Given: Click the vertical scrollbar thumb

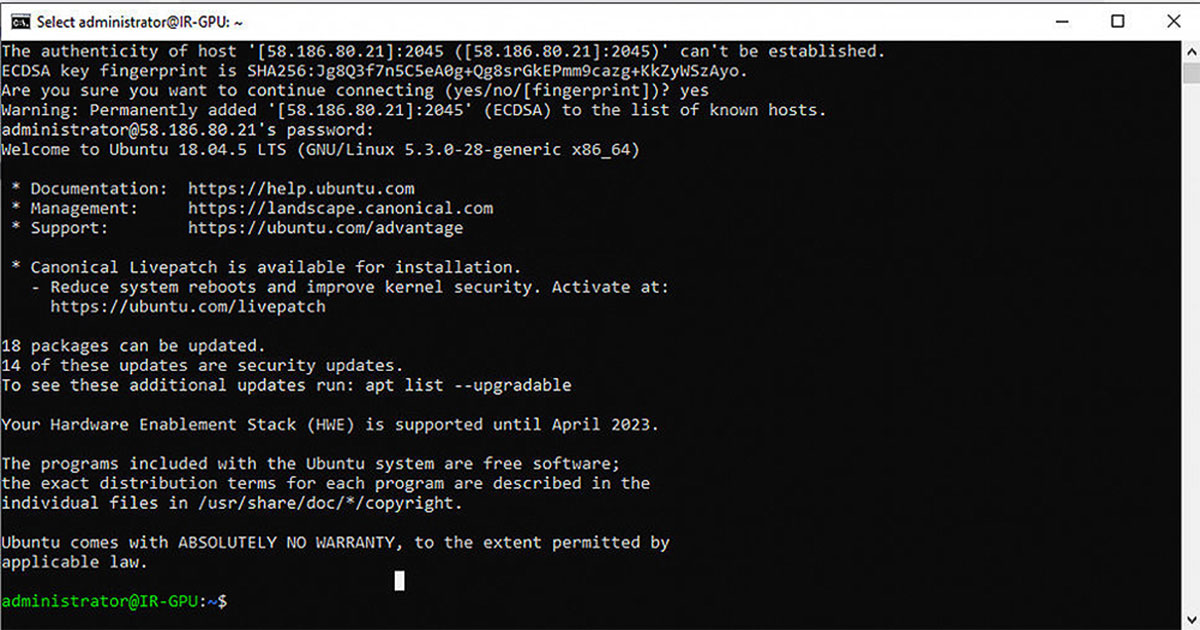Looking at the screenshot, I should [1191, 72].
